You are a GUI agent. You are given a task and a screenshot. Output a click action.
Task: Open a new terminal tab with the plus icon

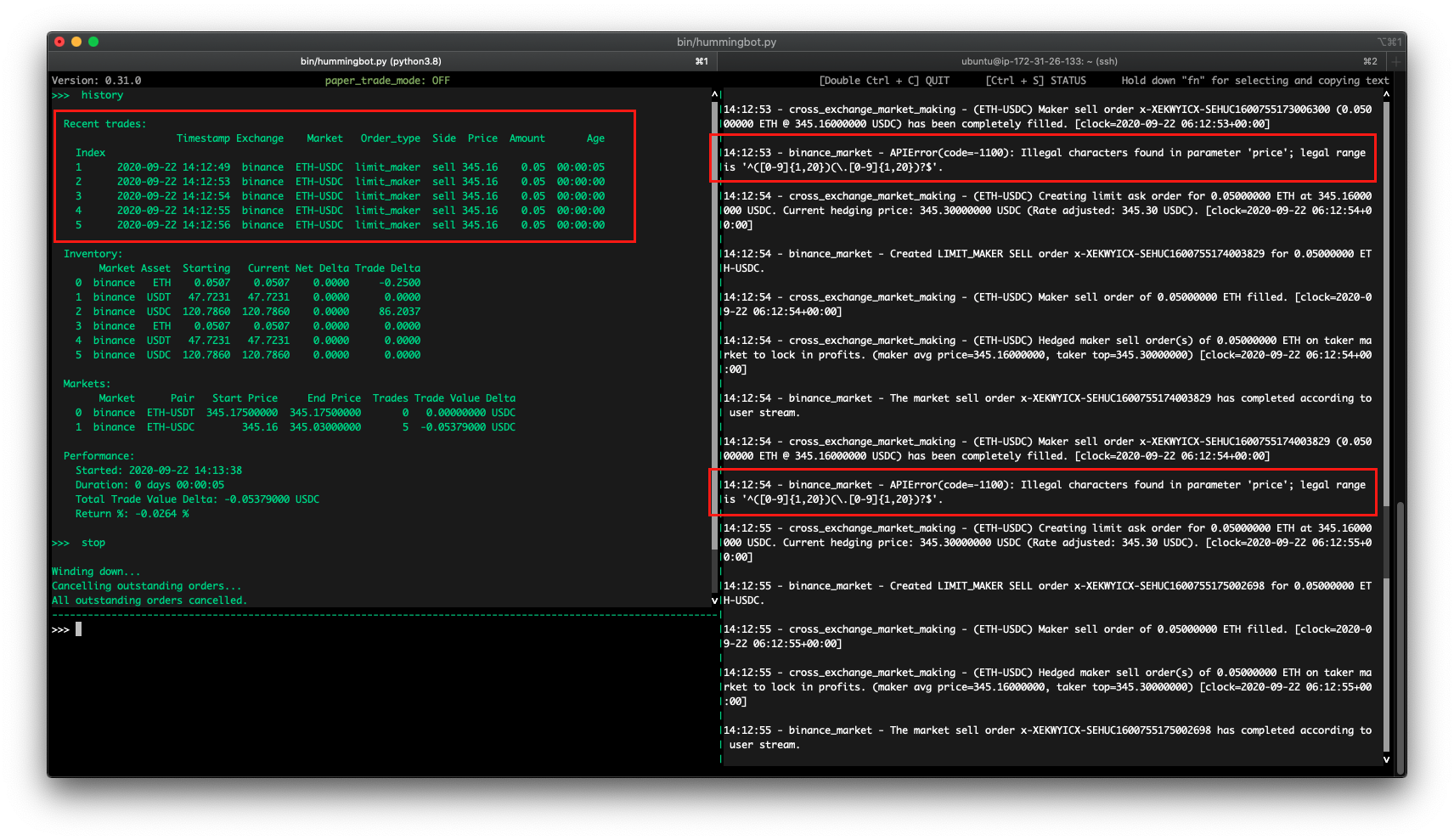click(1394, 61)
